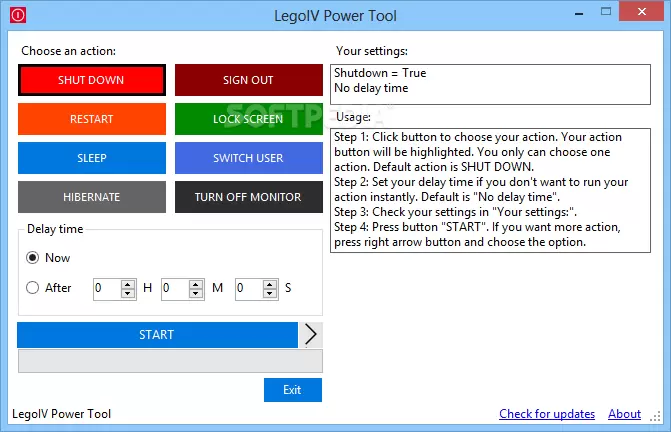Screen dimensions: 671x432
Task: Choose TURN OFF MONITOR action
Action: pos(248,197)
